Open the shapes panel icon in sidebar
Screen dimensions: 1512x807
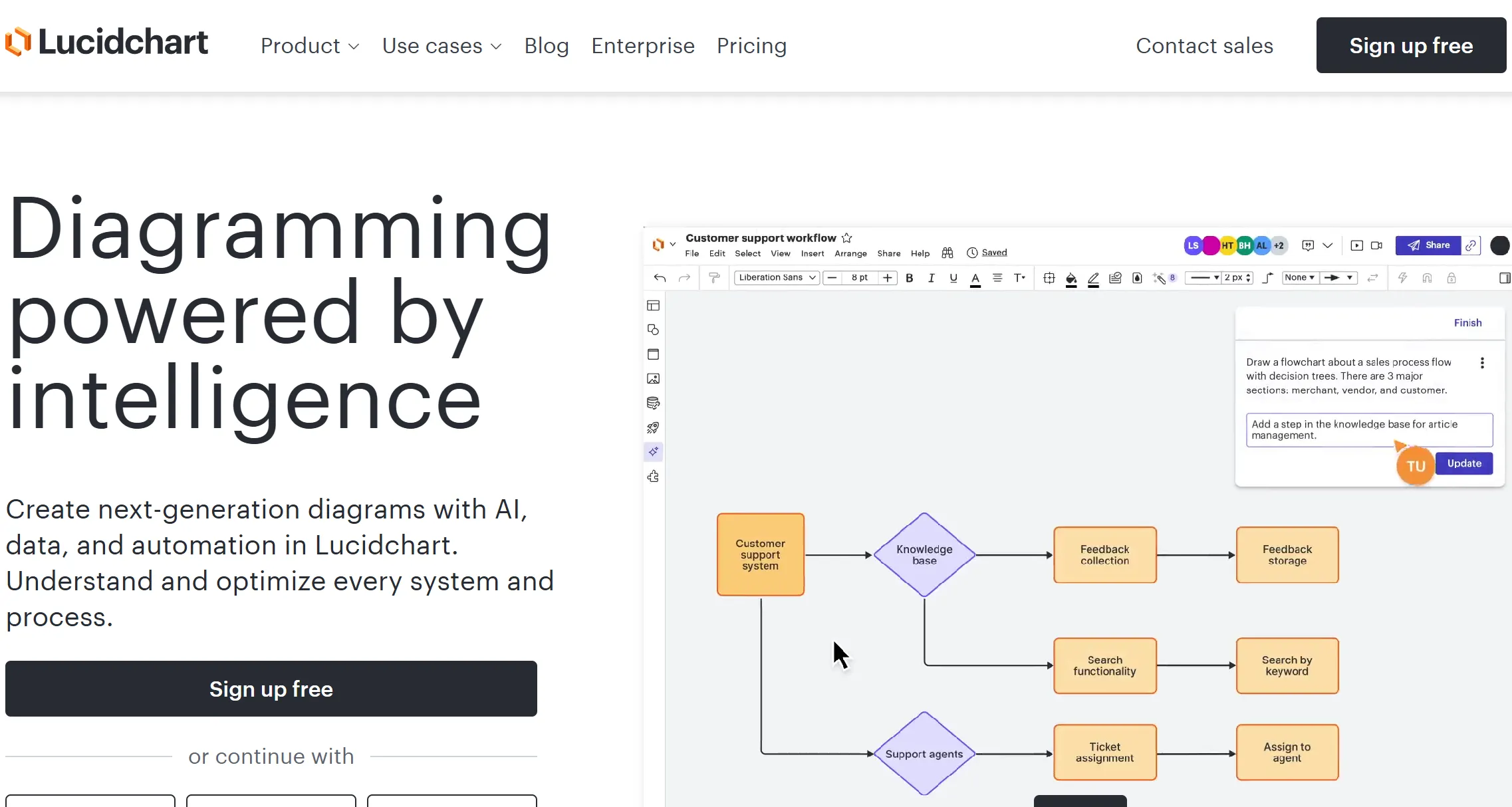(653, 330)
